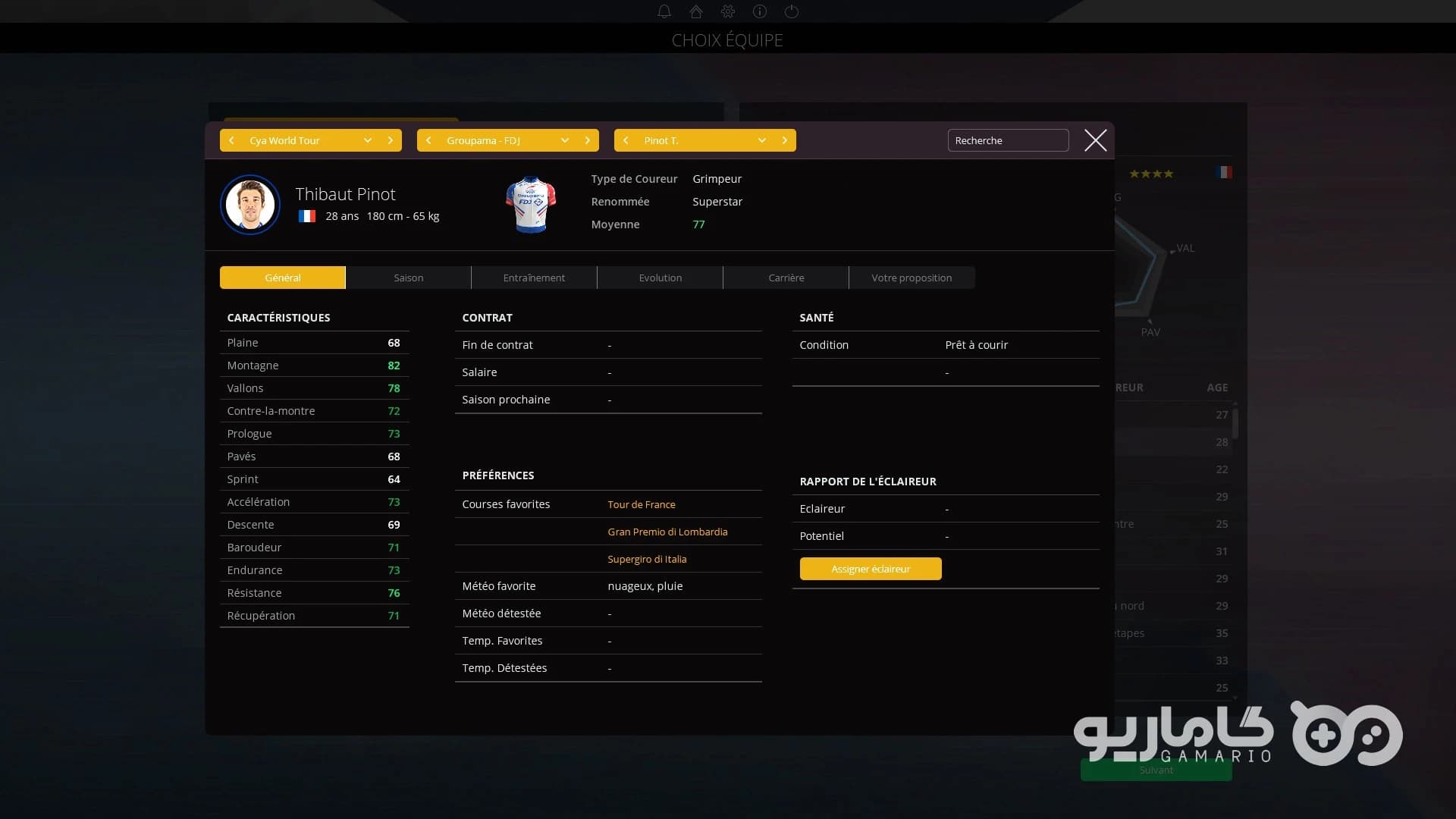Expand the Pinot T. rider dropdown
The height and width of the screenshot is (819, 1456).
(x=762, y=140)
